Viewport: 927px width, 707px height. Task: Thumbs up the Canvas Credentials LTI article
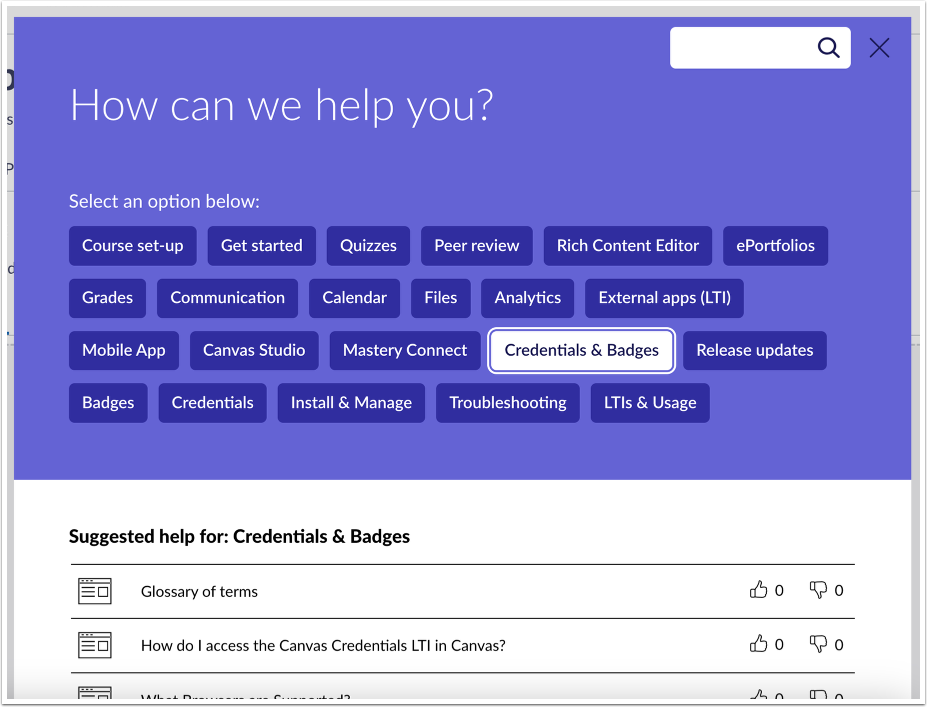(760, 644)
